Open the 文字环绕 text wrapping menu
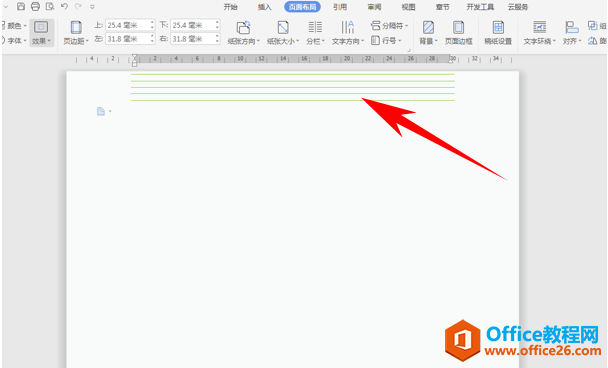Viewport: 608px width, 368px height. [x=539, y=33]
